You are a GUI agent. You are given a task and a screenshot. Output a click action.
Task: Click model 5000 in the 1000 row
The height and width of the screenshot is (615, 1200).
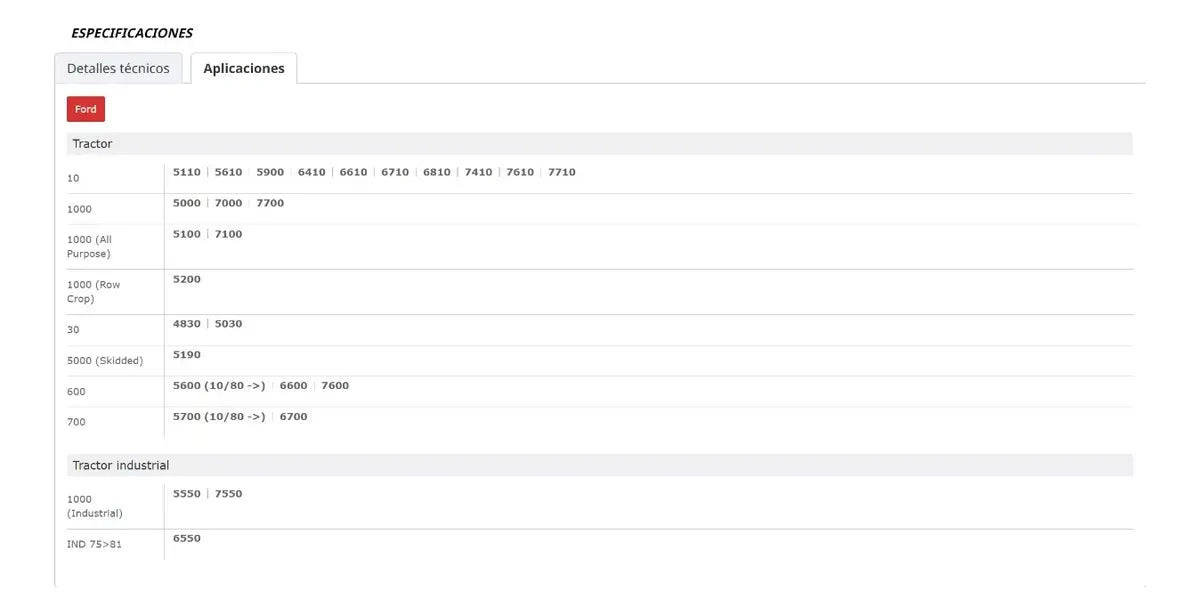click(187, 203)
